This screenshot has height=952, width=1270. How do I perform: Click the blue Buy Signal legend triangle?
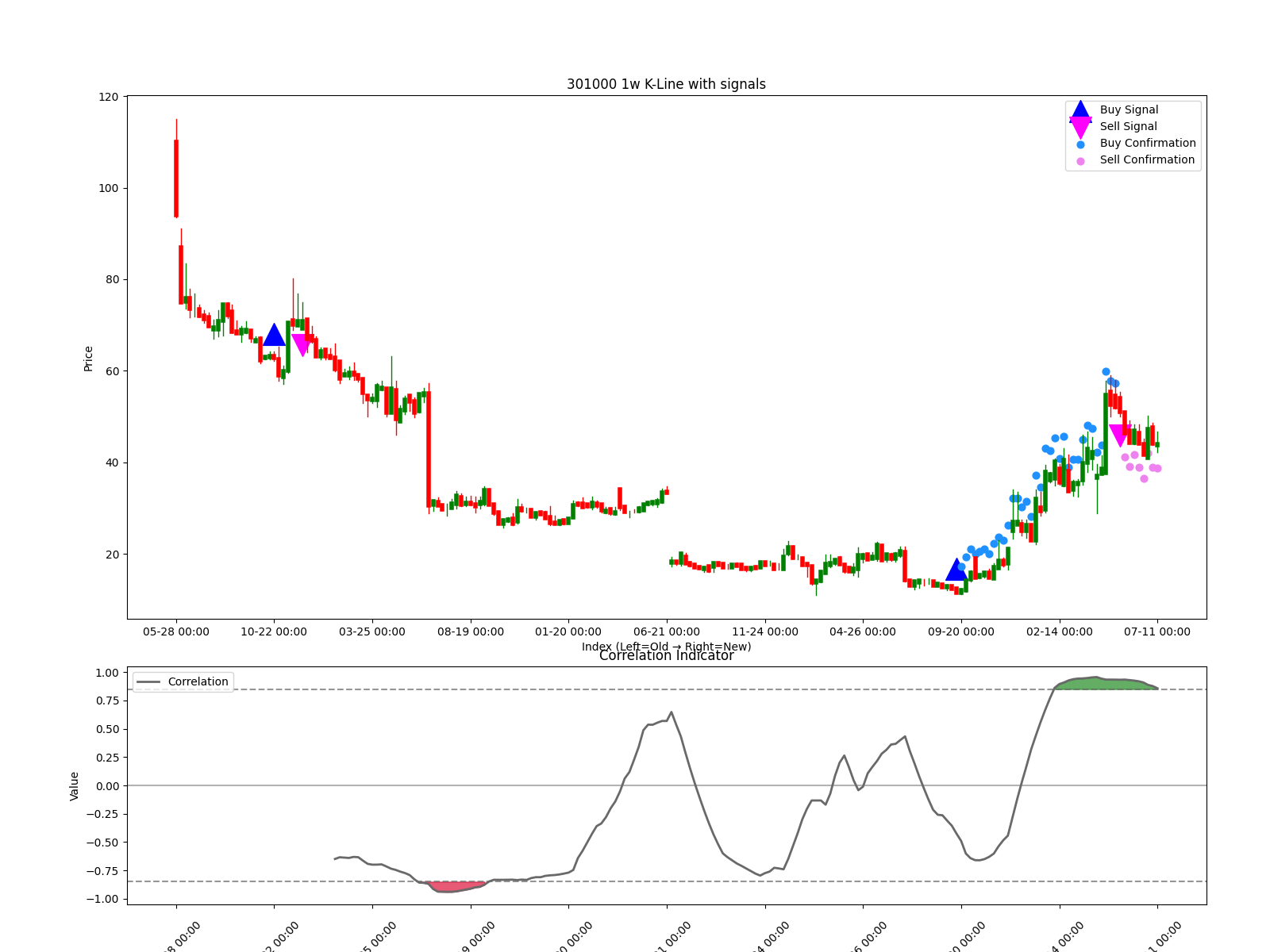coord(1080,110)
